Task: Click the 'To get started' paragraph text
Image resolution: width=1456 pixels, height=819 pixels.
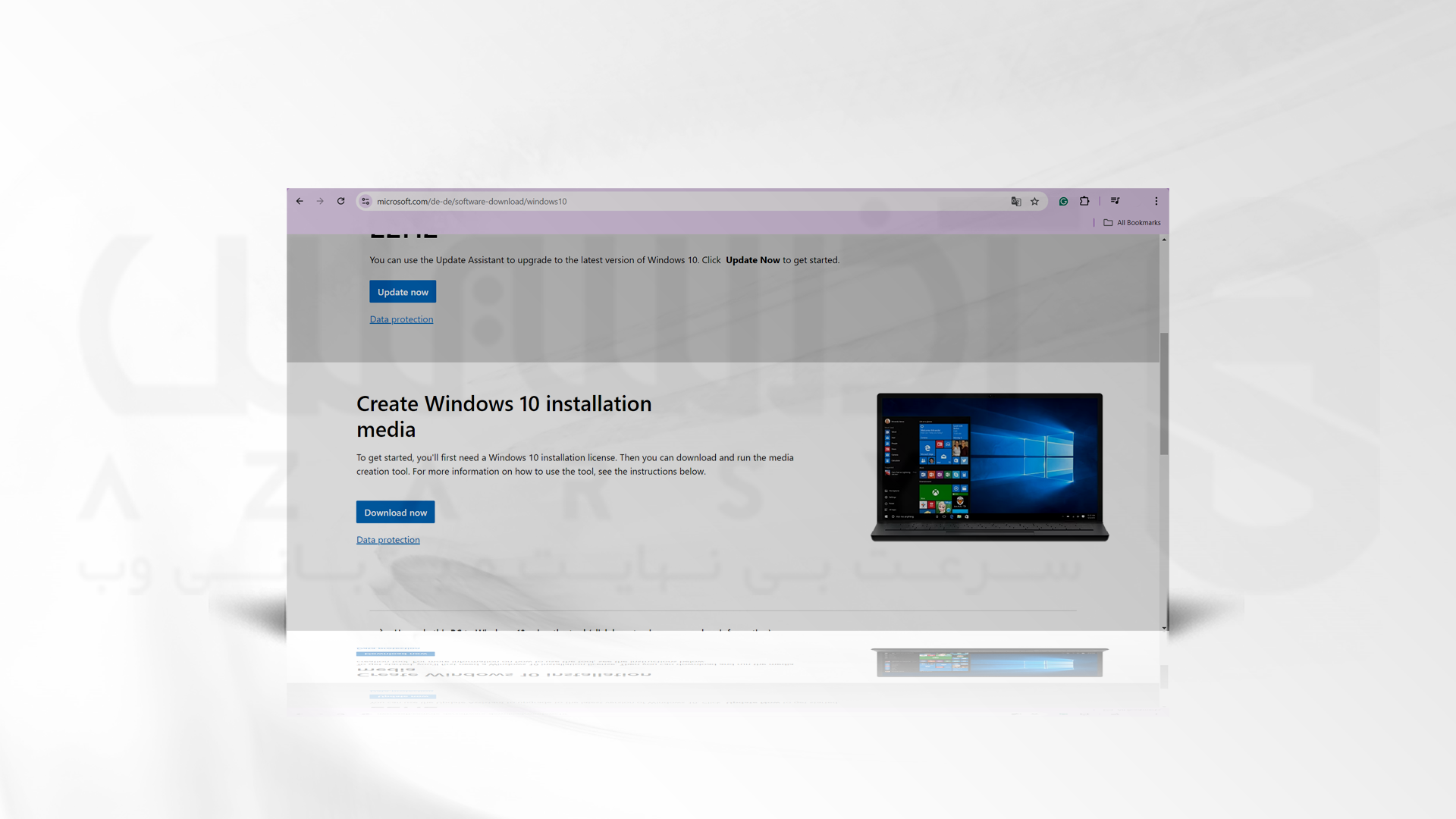Action: coord(575,464)
